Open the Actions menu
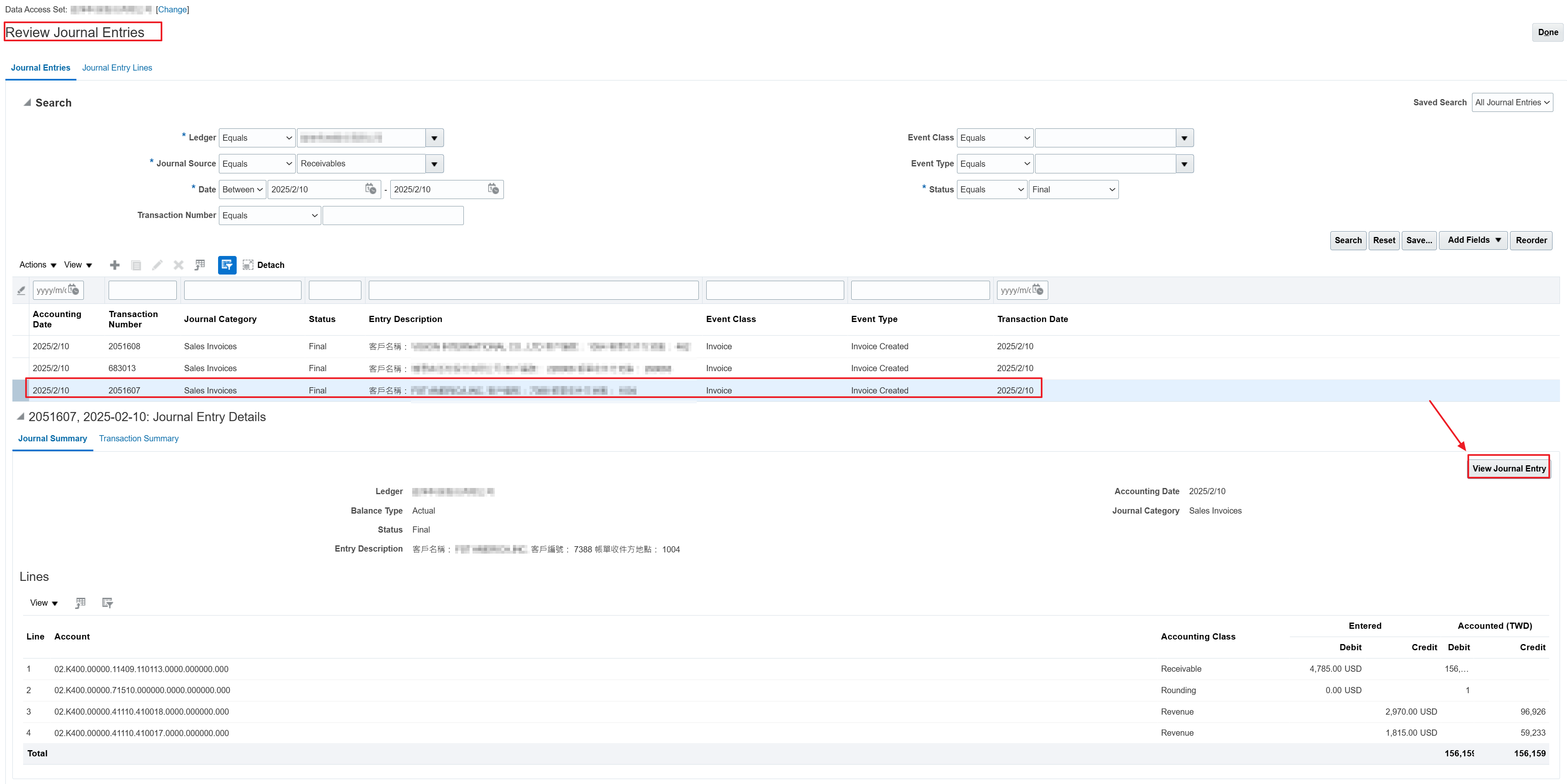 [36, 265]
